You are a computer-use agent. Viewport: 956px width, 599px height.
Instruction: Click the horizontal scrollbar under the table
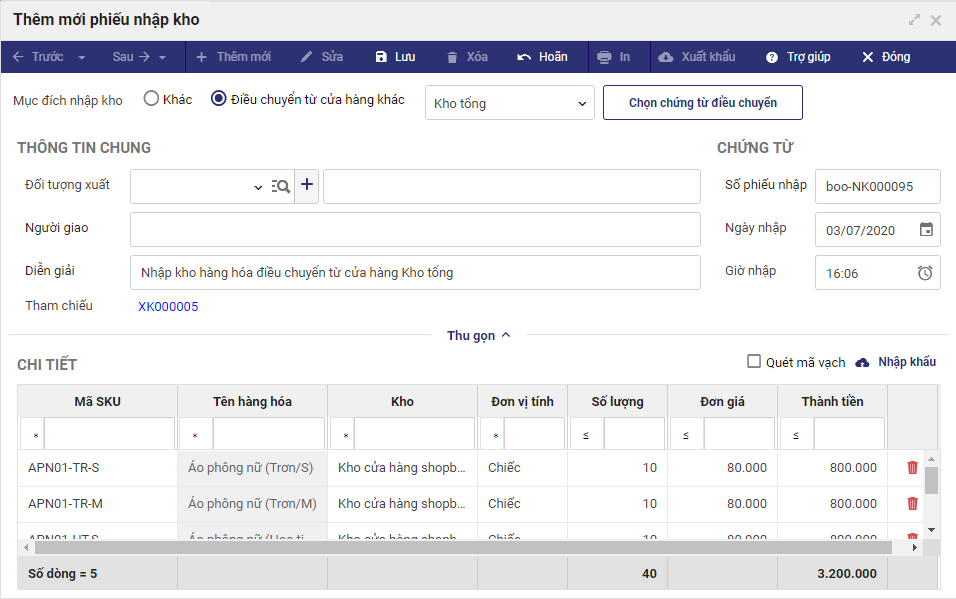click(462, 547)
